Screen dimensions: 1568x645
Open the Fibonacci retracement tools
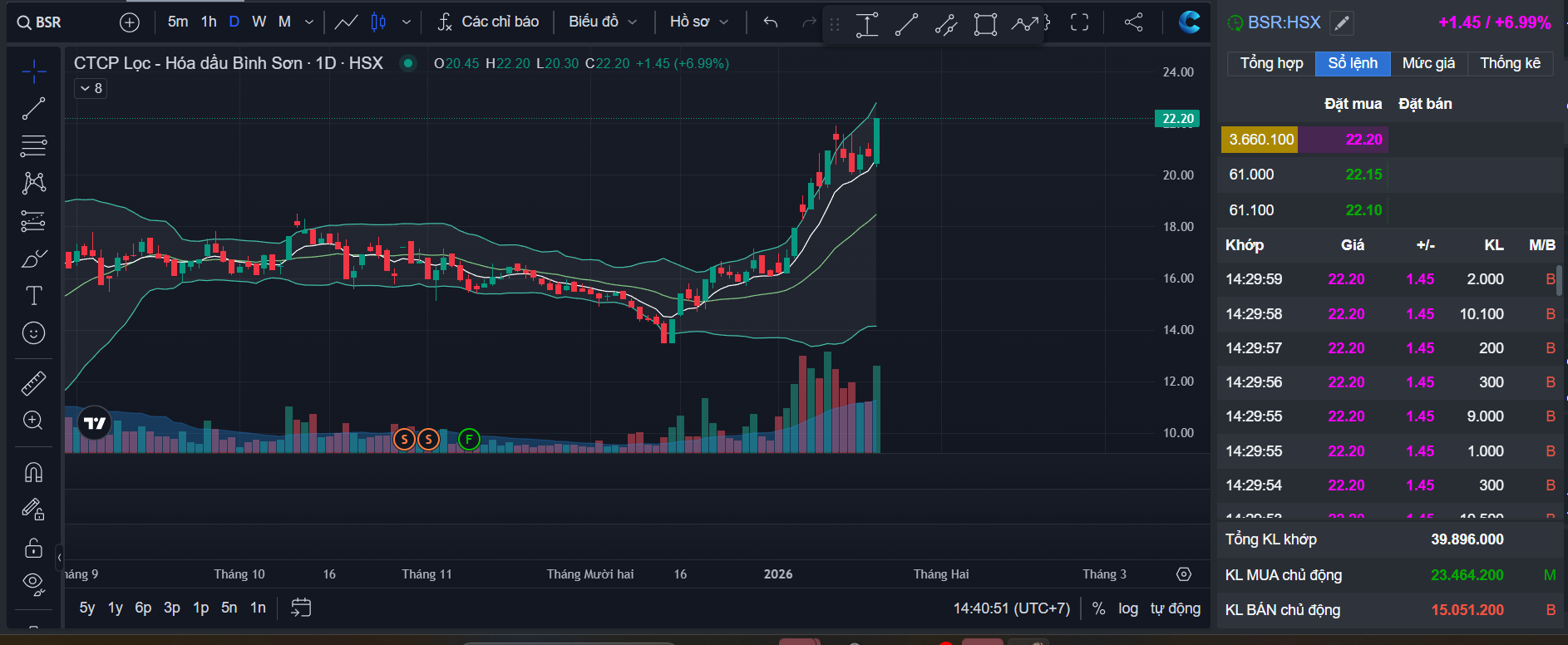coord(33,145)
